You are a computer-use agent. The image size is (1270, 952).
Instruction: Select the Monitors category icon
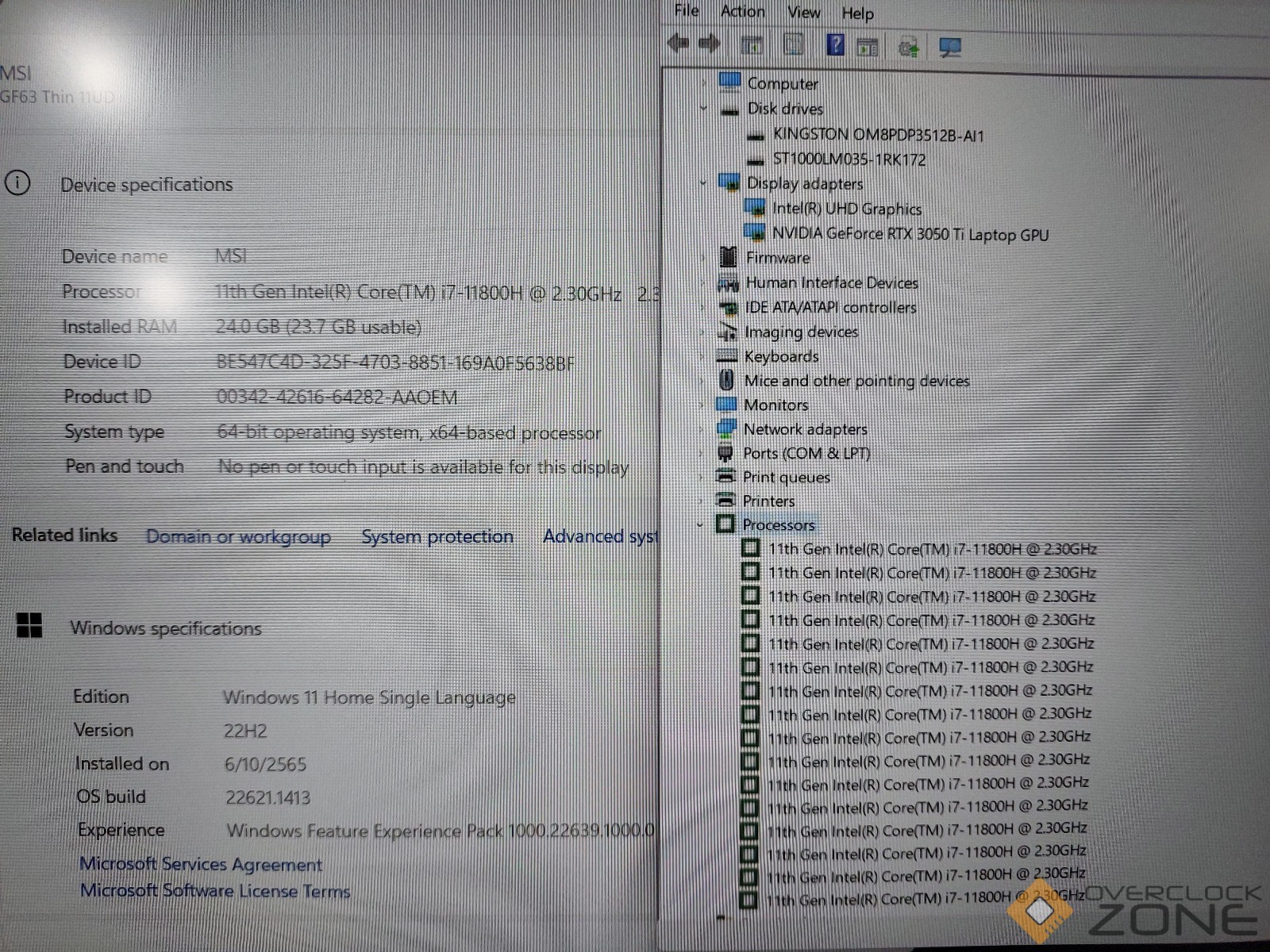click(x=726, y=404)
